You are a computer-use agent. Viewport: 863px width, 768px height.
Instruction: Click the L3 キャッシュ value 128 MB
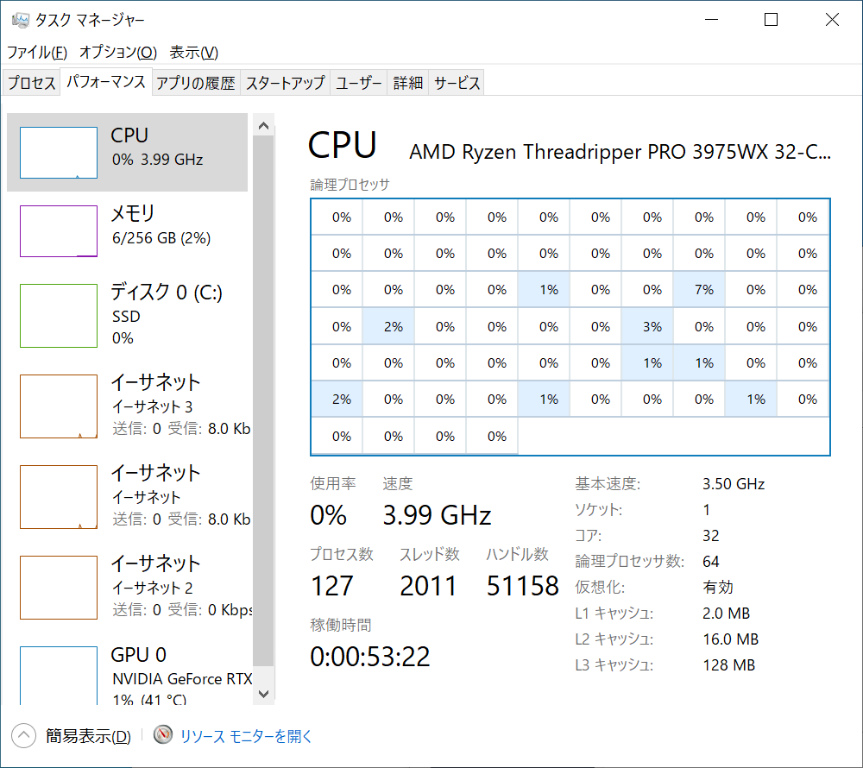pos(729,665)
